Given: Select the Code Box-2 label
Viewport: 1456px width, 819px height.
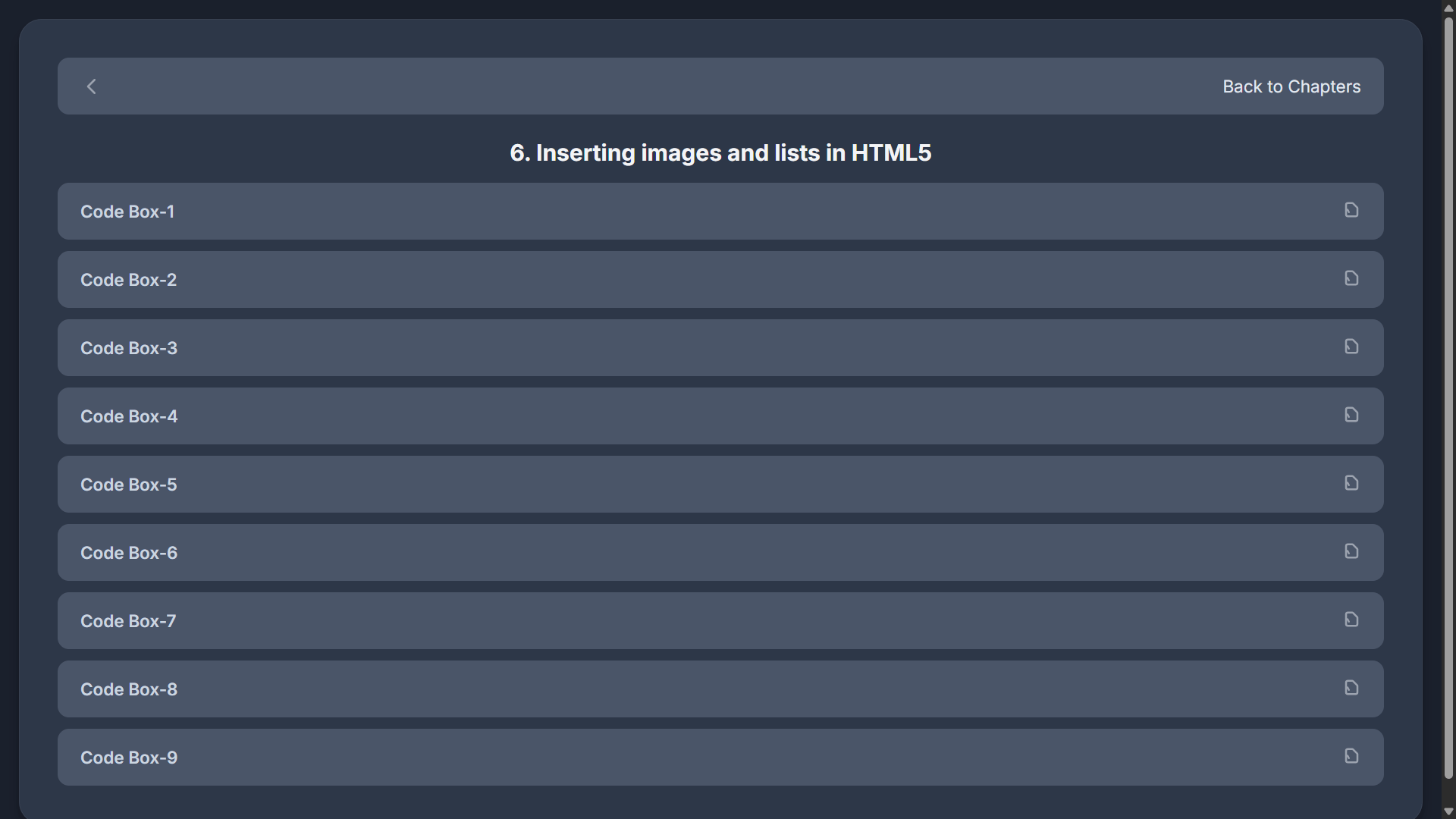Looking at the screenshot, I should click(x=128, y=280).
